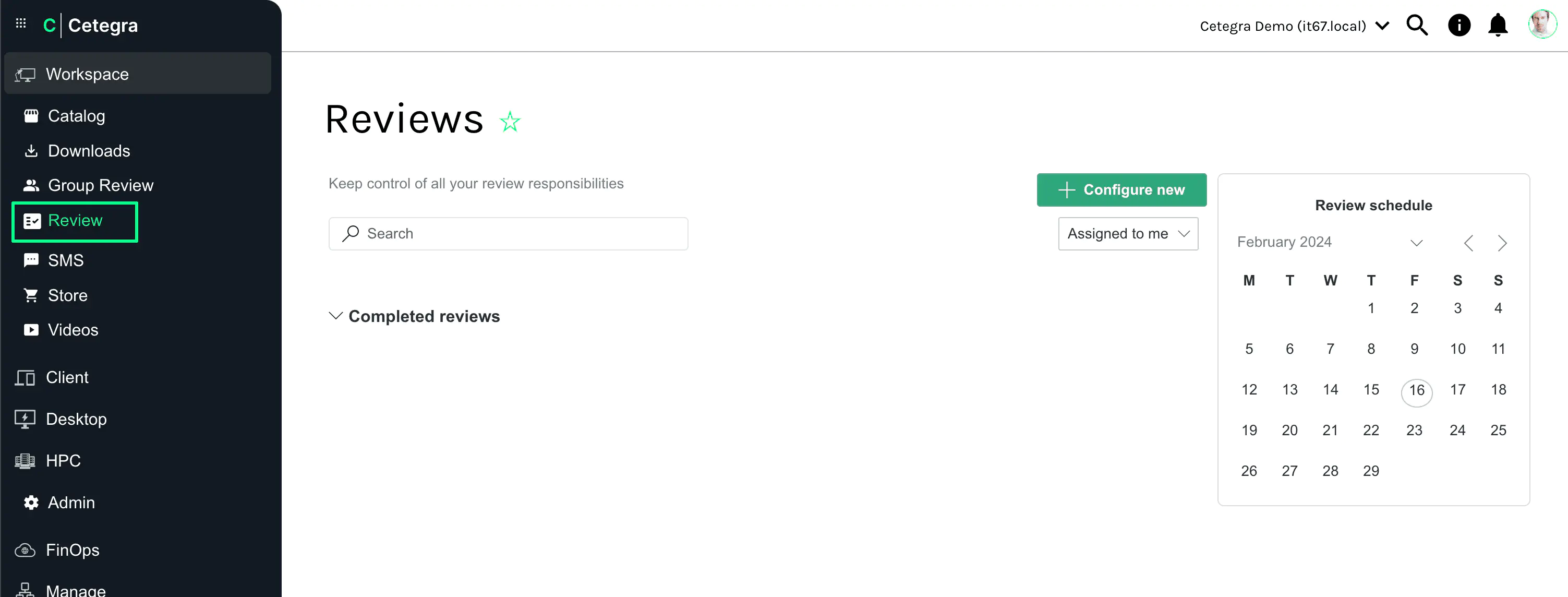1568x597 pixels.
Task: Star the Reviews page as favorite
Action: (510, 121)
